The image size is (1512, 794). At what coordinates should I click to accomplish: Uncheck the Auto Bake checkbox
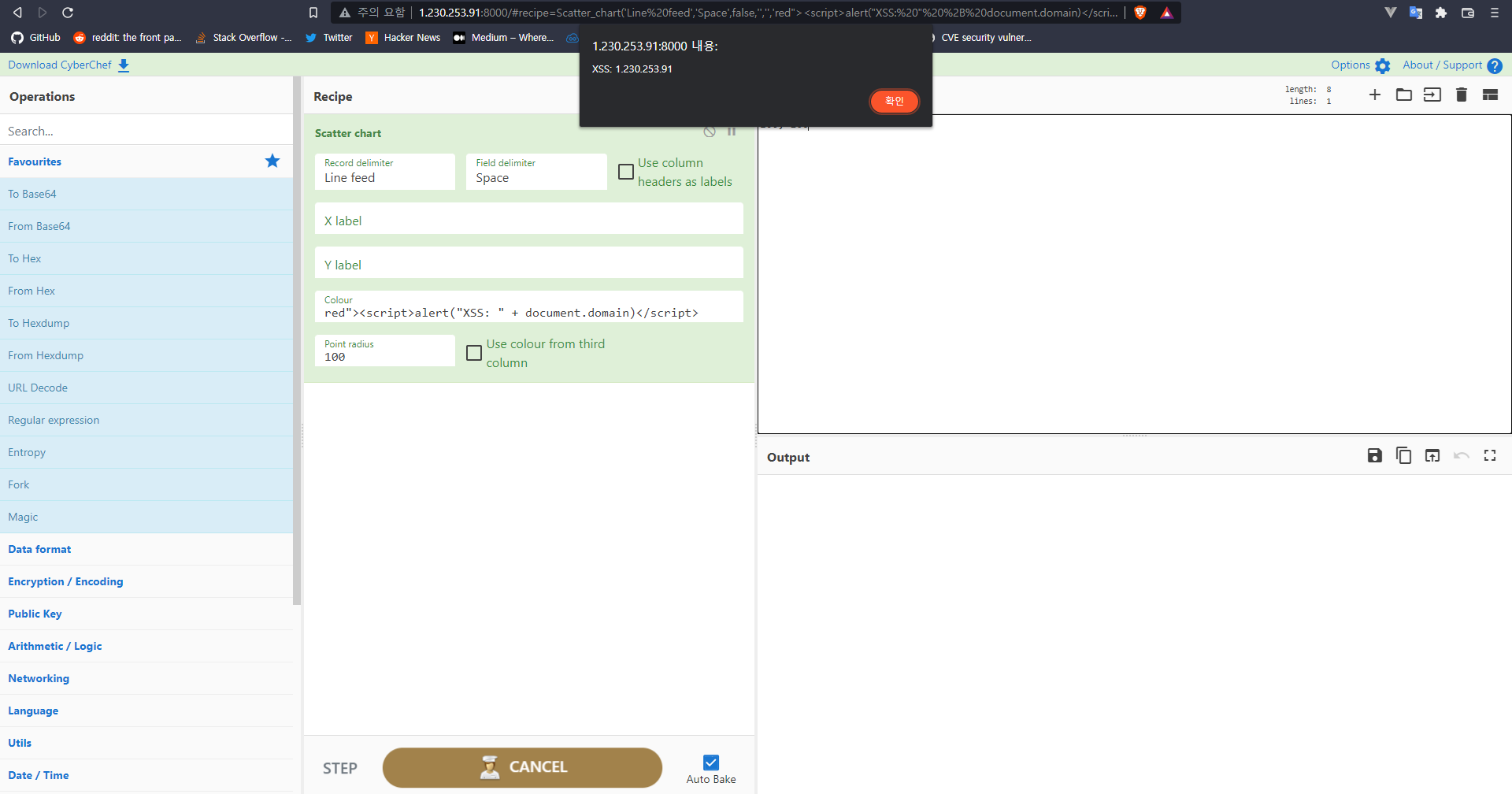coord(711,762)
